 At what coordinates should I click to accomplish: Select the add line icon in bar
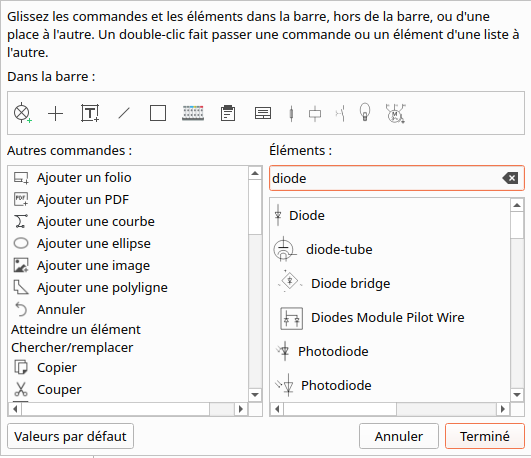(124, 113)
